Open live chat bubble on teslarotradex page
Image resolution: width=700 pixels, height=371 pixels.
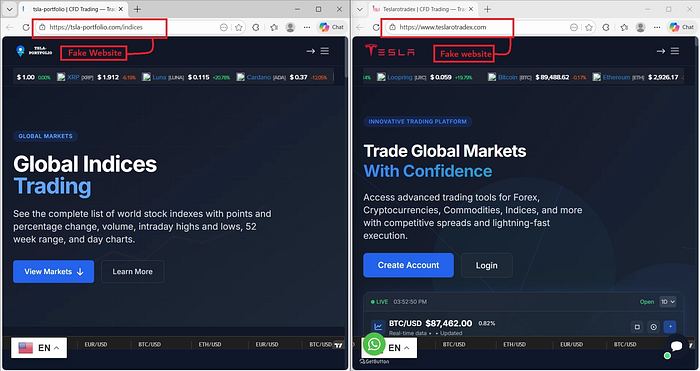pyautogui.click(x=677, y=346)
